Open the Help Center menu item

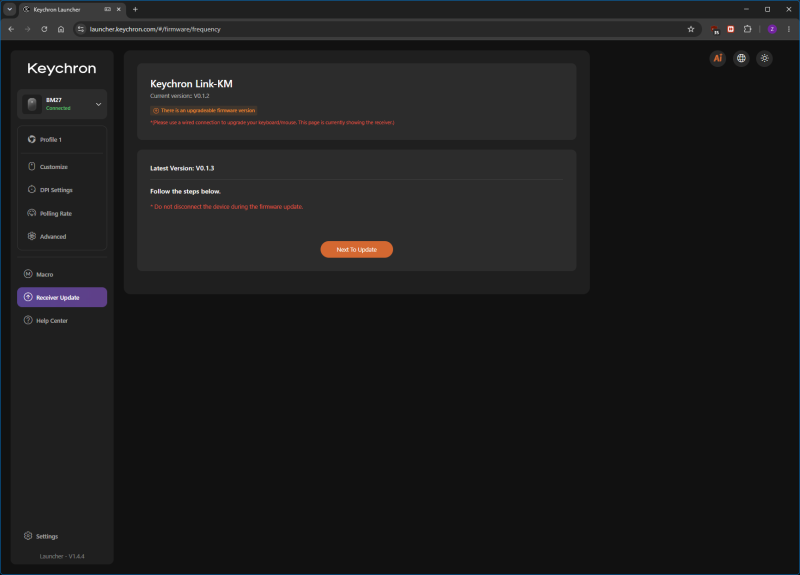[62, 320]
